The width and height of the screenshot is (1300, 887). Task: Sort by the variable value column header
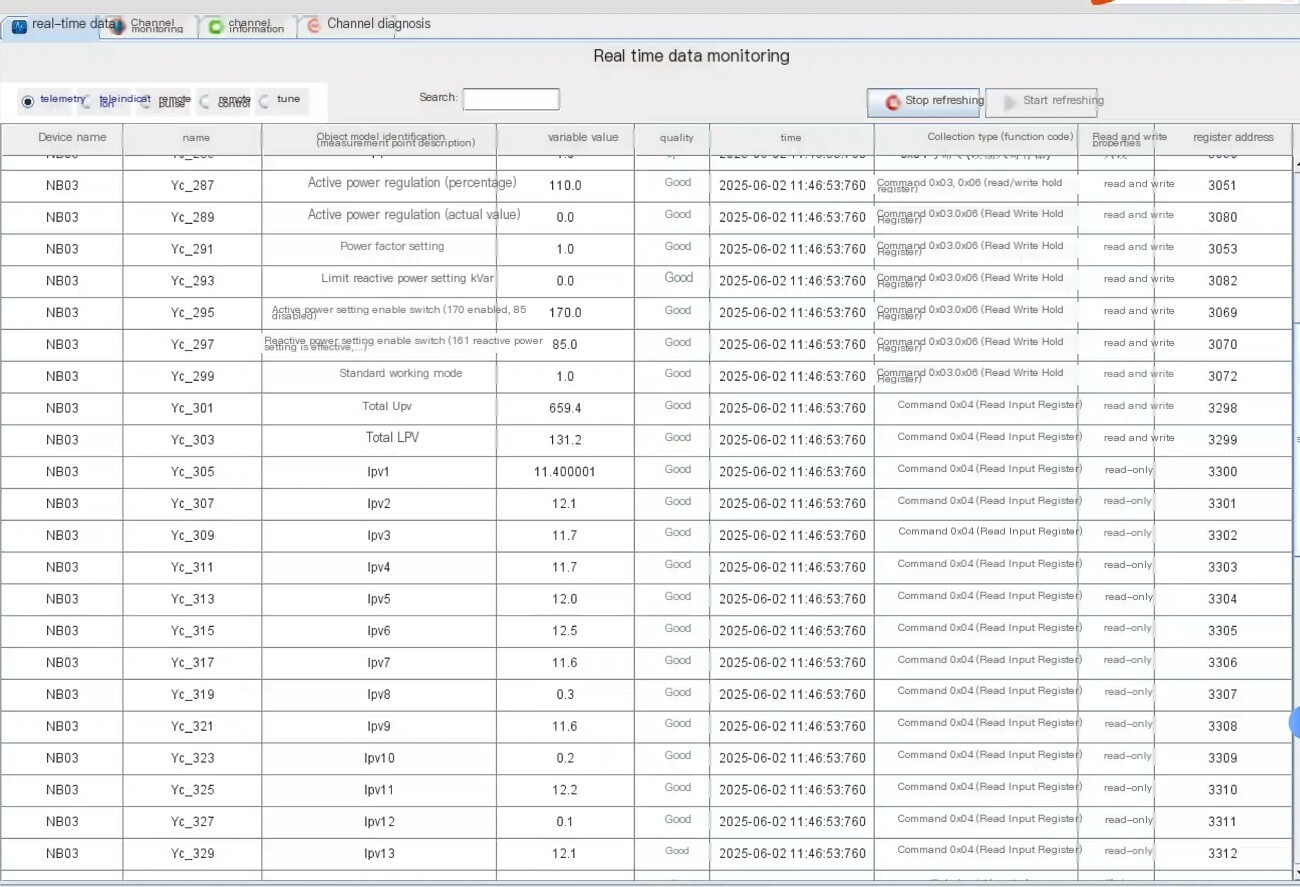click(583, 138)
